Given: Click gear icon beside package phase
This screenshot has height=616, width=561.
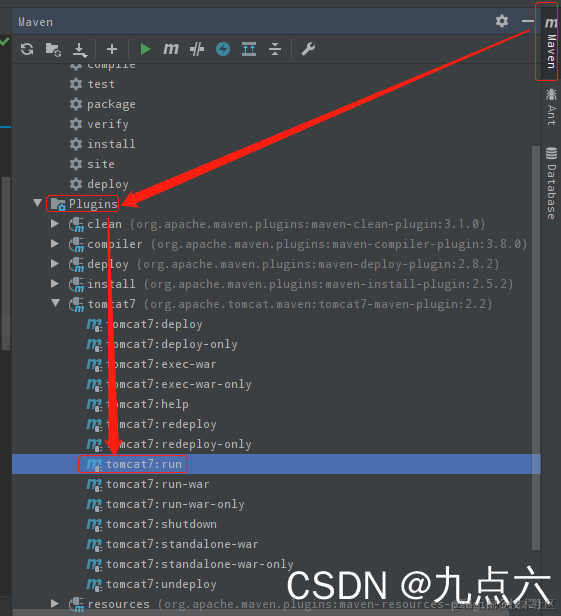Looking at the screenshot, I should 76,104.
